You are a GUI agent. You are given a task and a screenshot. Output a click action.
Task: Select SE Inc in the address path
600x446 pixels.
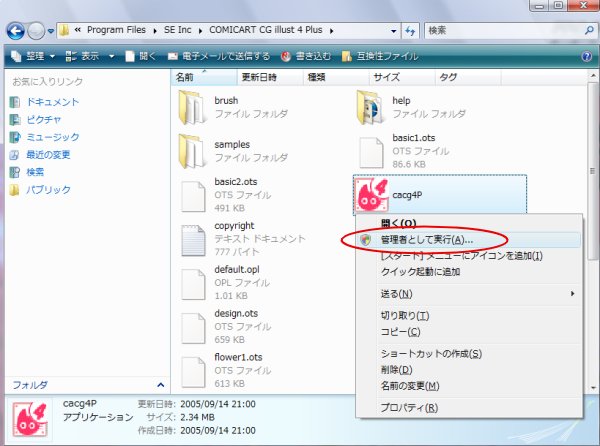pos(178,30)
